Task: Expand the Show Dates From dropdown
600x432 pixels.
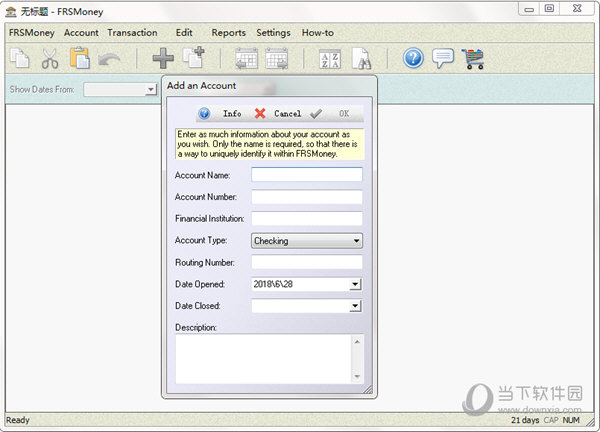Action: 151,90
